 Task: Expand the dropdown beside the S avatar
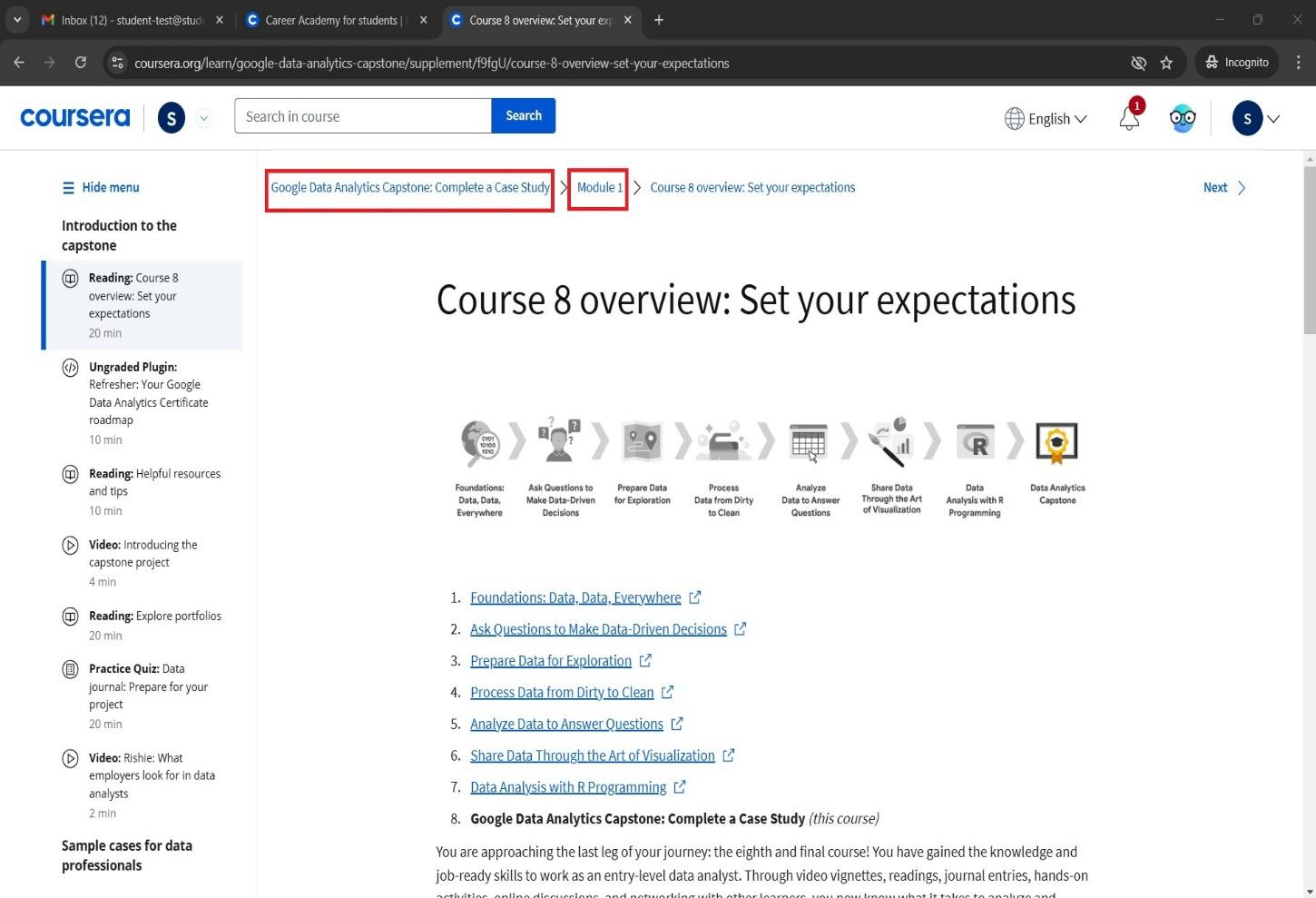pos(204,118)
